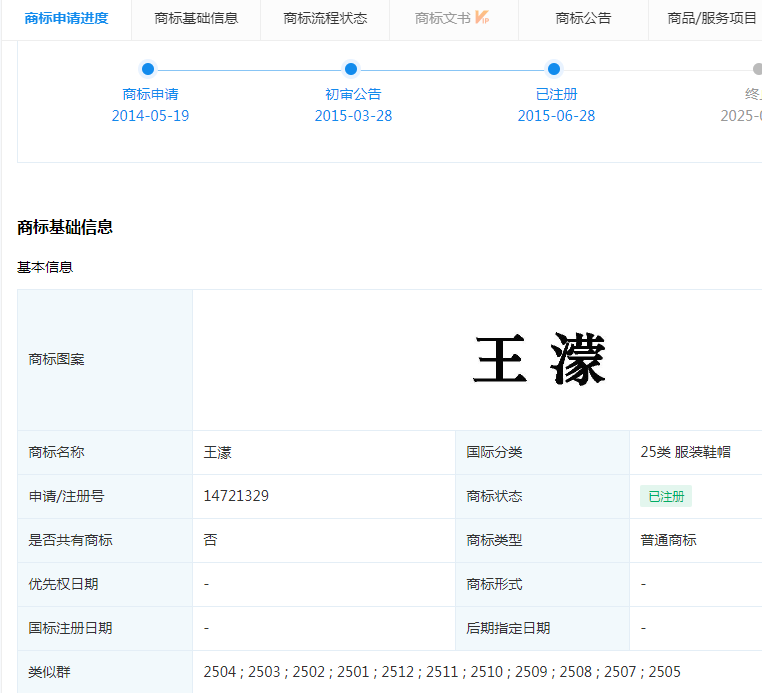Click the 申请/注册号 label

(67, 496)
